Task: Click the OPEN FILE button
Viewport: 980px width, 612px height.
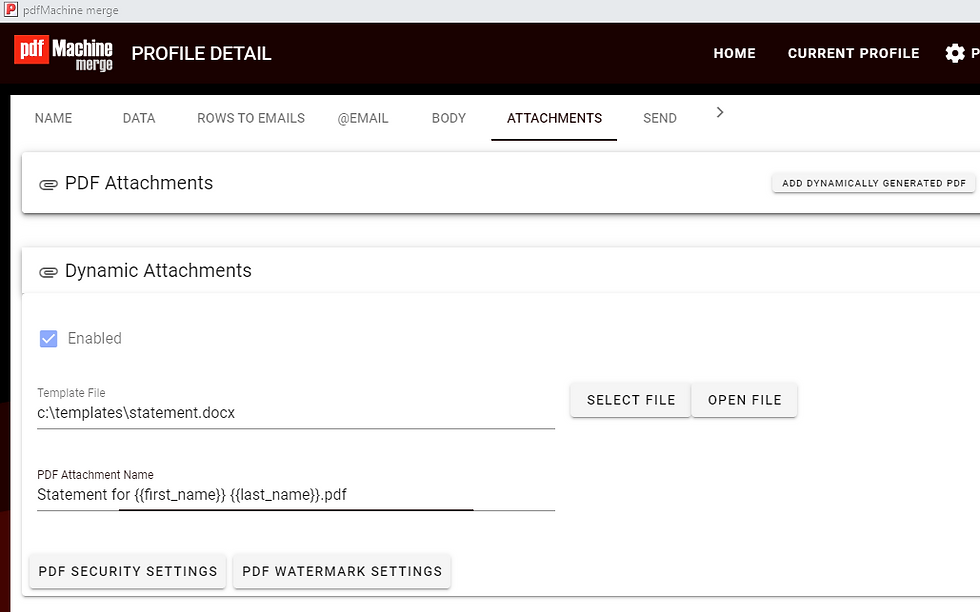Action: [744, 400]
